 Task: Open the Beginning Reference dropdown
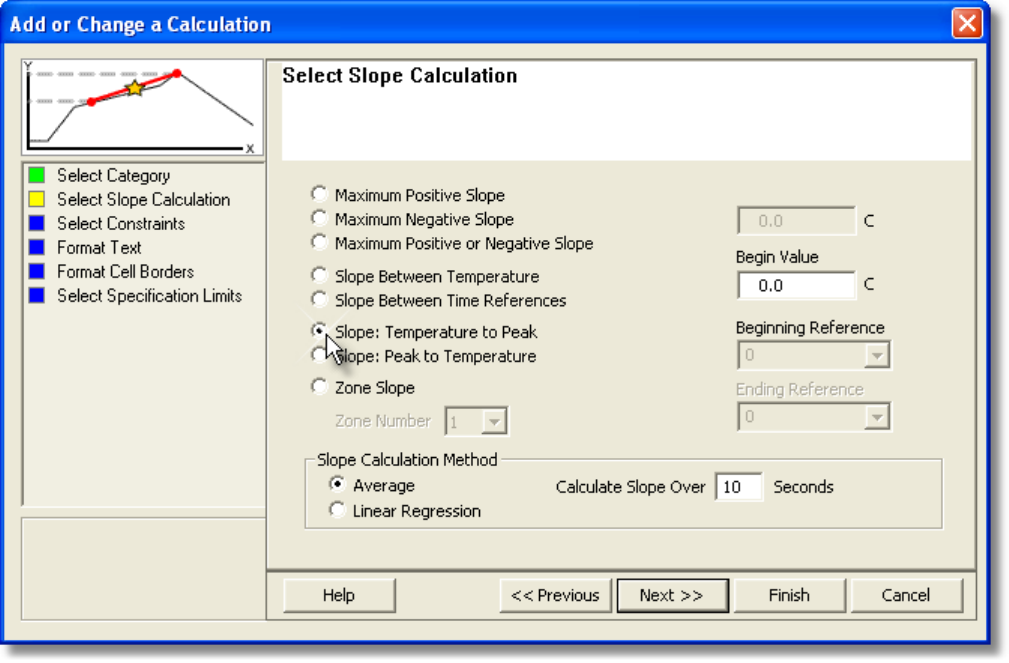[876, 356]
